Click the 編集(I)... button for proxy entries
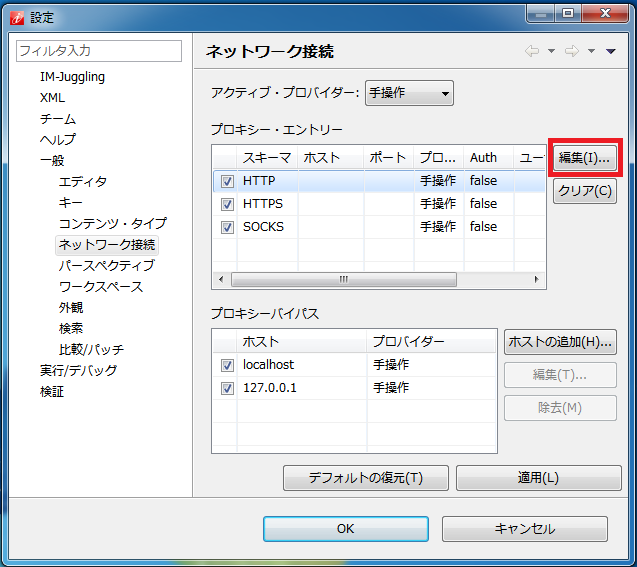Screen dimensions: 637x567 point(585,158)
